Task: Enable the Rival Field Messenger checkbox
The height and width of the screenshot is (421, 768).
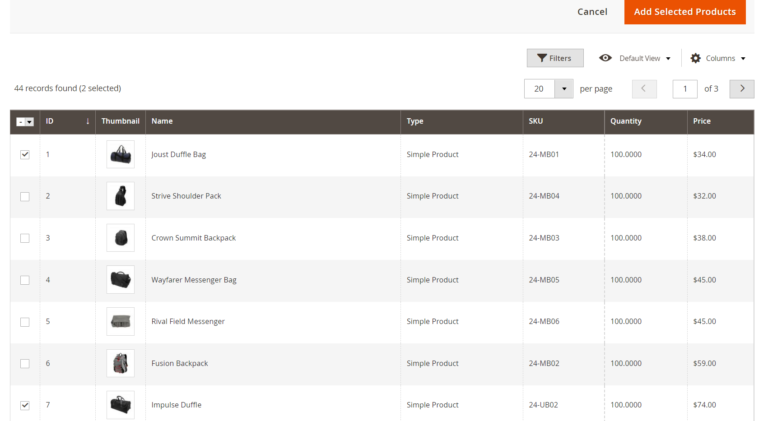Action: click(25, 322)
